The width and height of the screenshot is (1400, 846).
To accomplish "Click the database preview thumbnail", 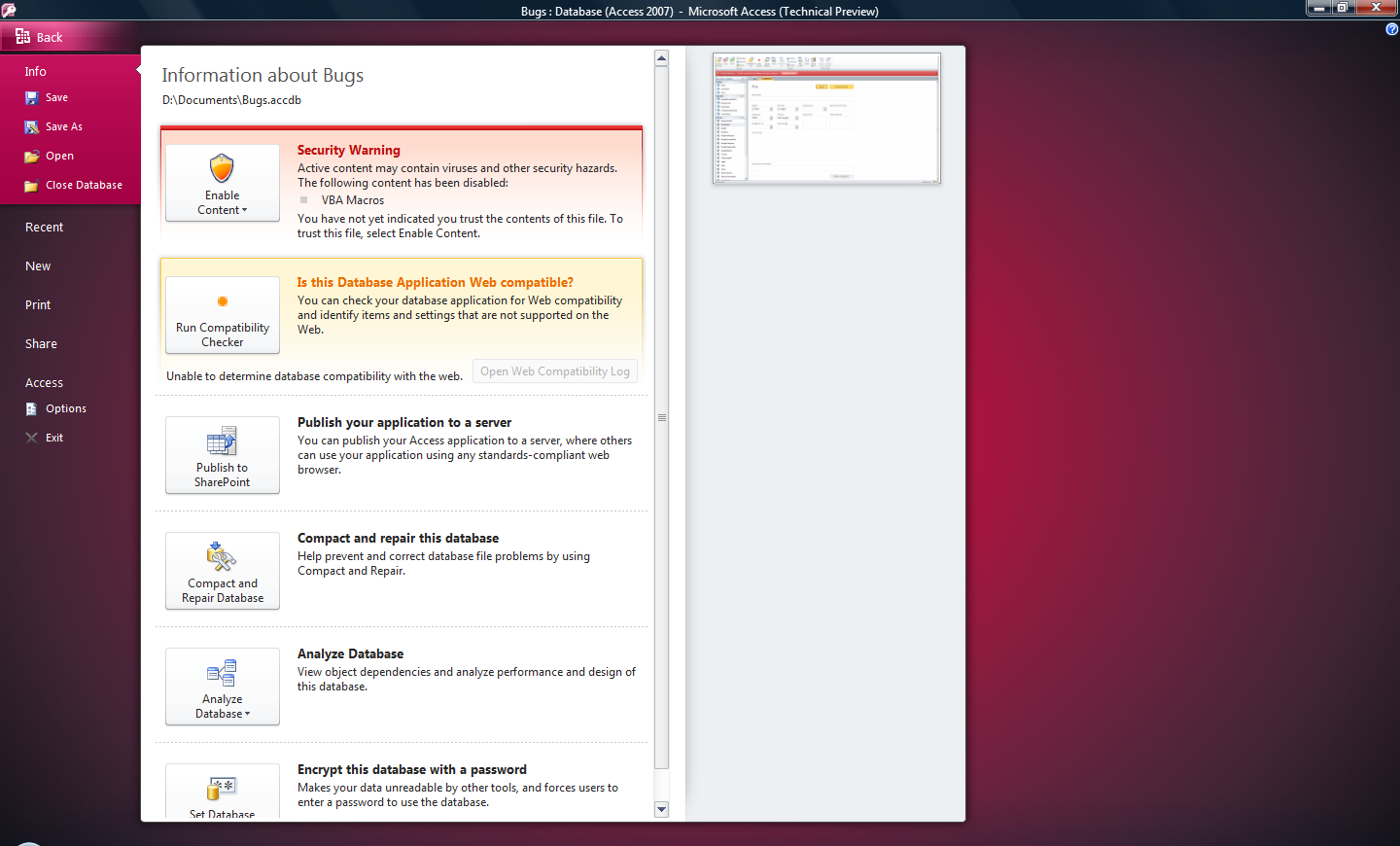I will 826,119.
